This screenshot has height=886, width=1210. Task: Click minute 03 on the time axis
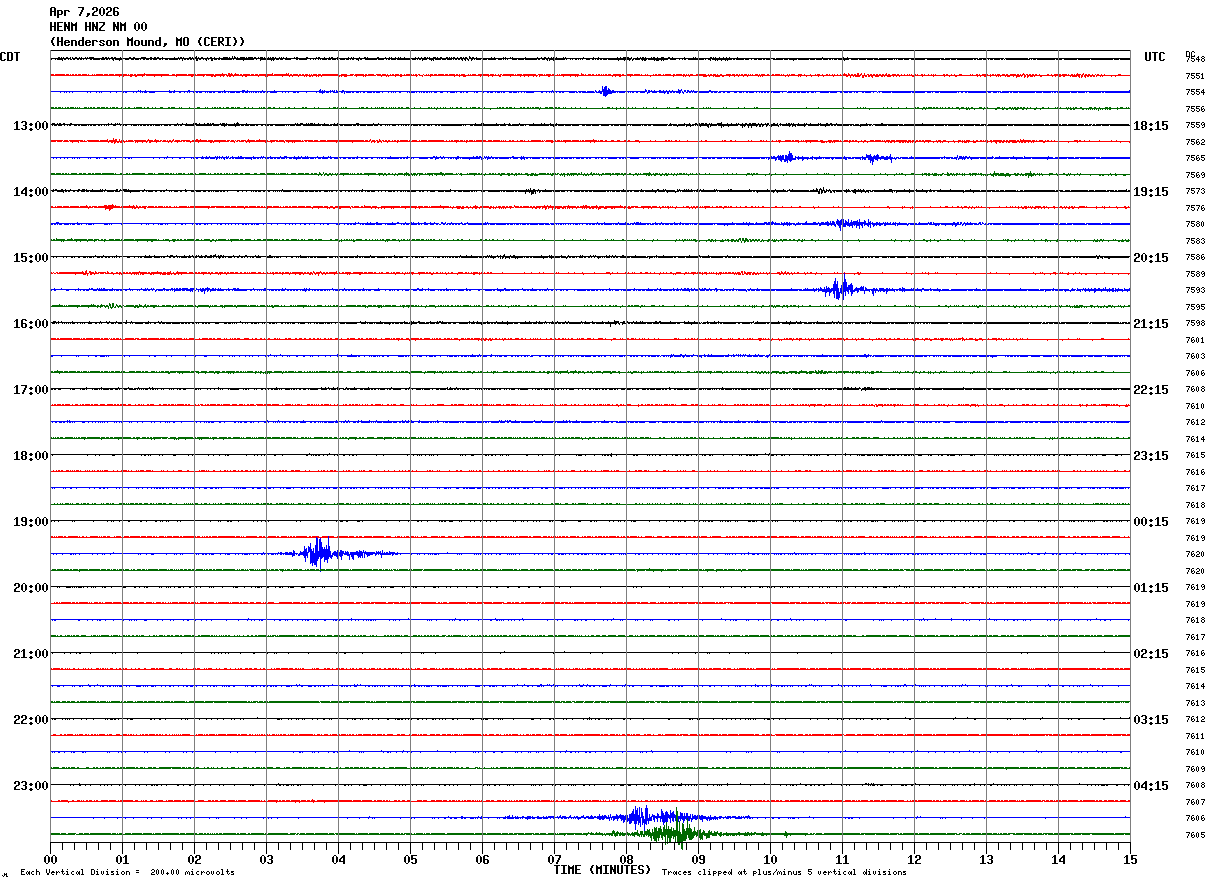tap(267, 859)
